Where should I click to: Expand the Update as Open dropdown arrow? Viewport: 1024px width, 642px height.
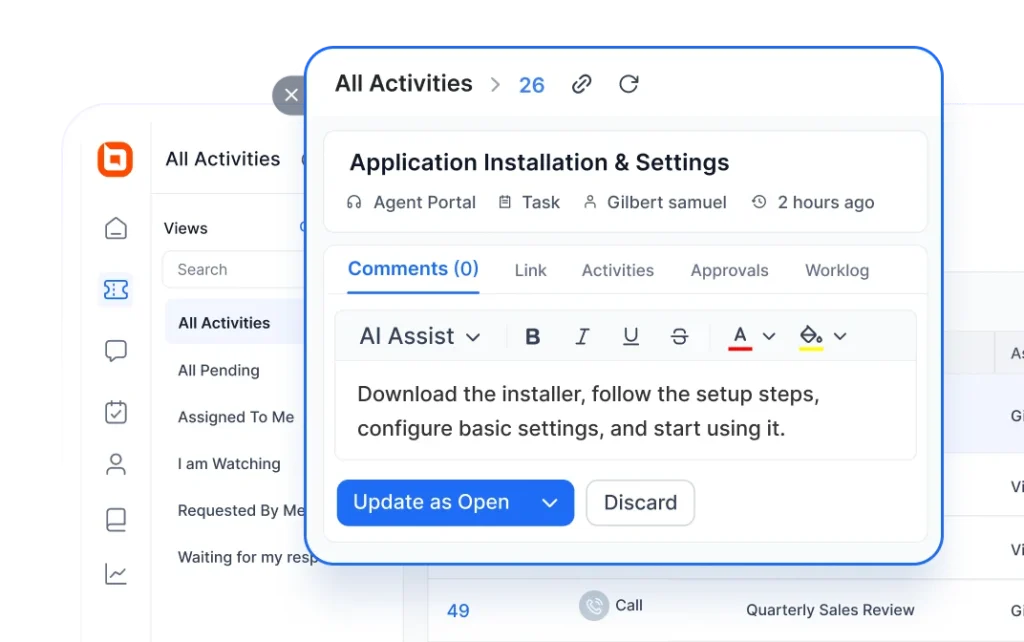point(548,503)
